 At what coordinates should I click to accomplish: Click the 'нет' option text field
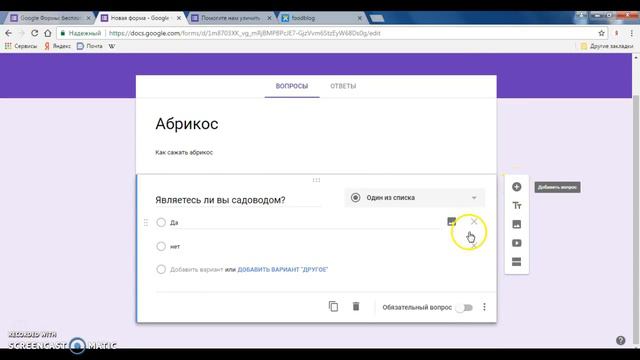(x=304, y=246)
